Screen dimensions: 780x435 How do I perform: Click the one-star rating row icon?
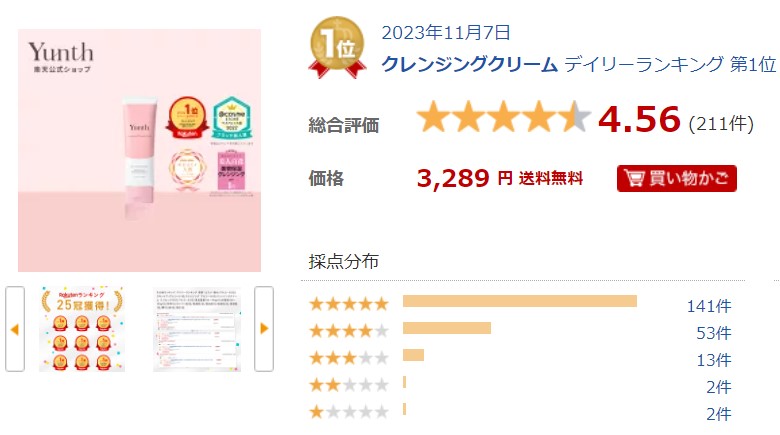[349, 411]
